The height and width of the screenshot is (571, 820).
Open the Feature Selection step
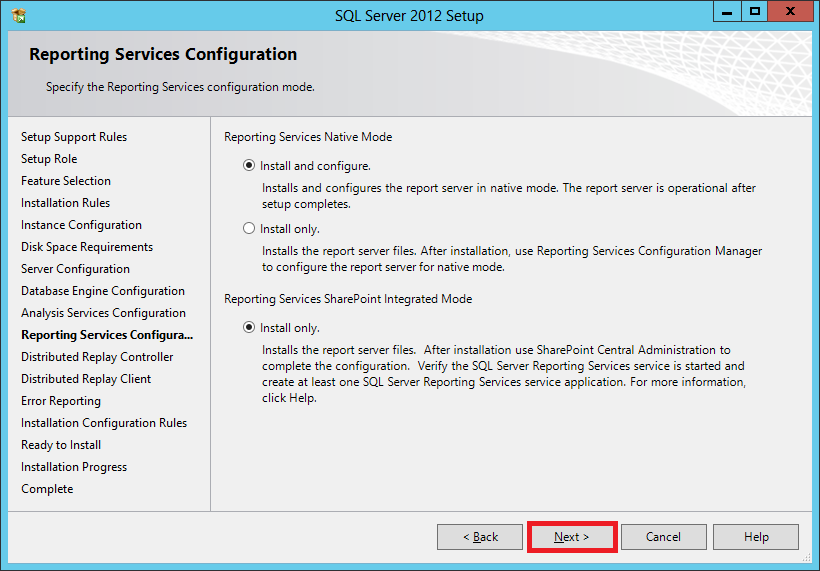click(x=66, y=181)
